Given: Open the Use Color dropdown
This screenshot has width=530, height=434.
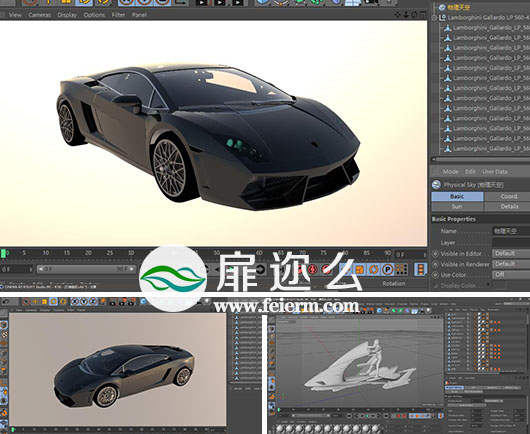Looking at the screenshot, I should coord(511,274).
